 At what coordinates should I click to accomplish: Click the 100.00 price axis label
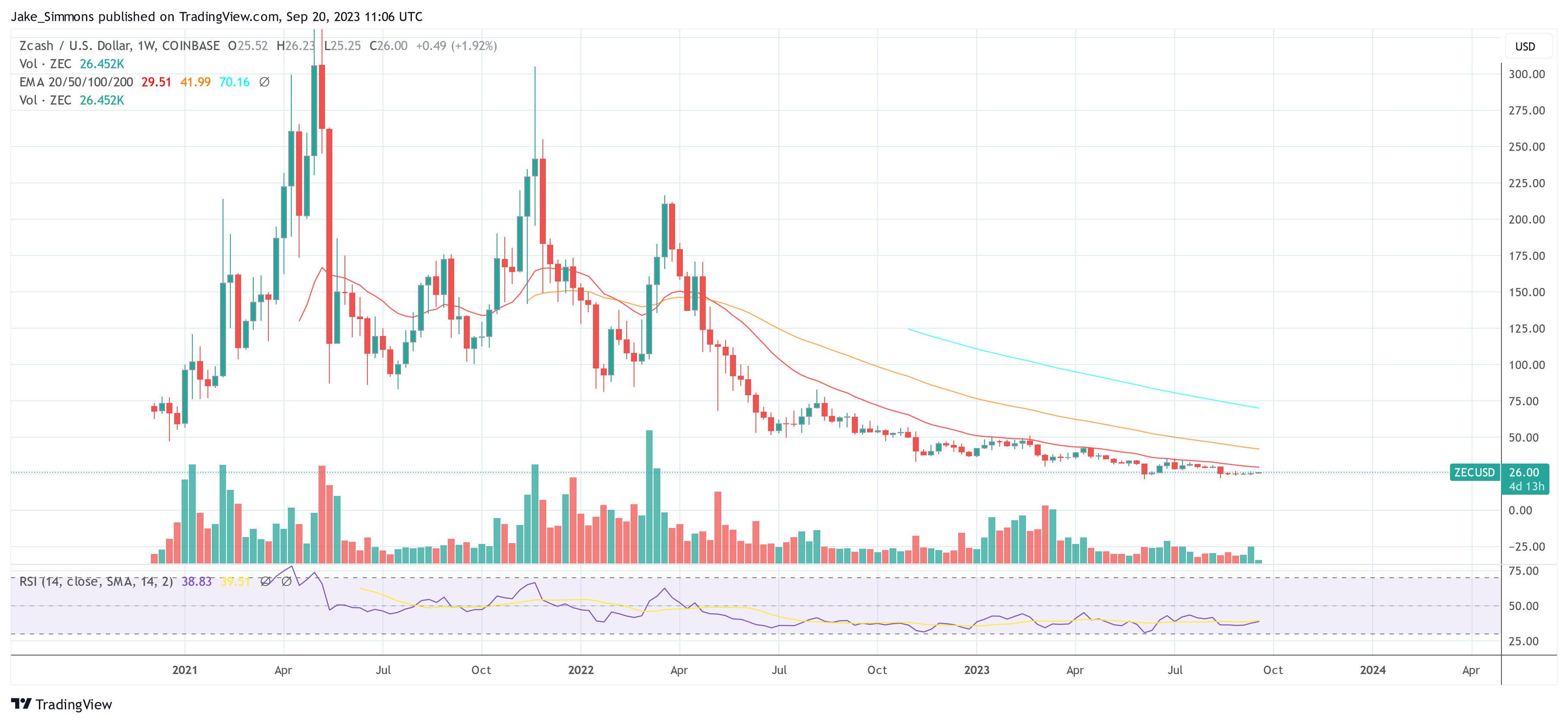[x=1526, y=365]
